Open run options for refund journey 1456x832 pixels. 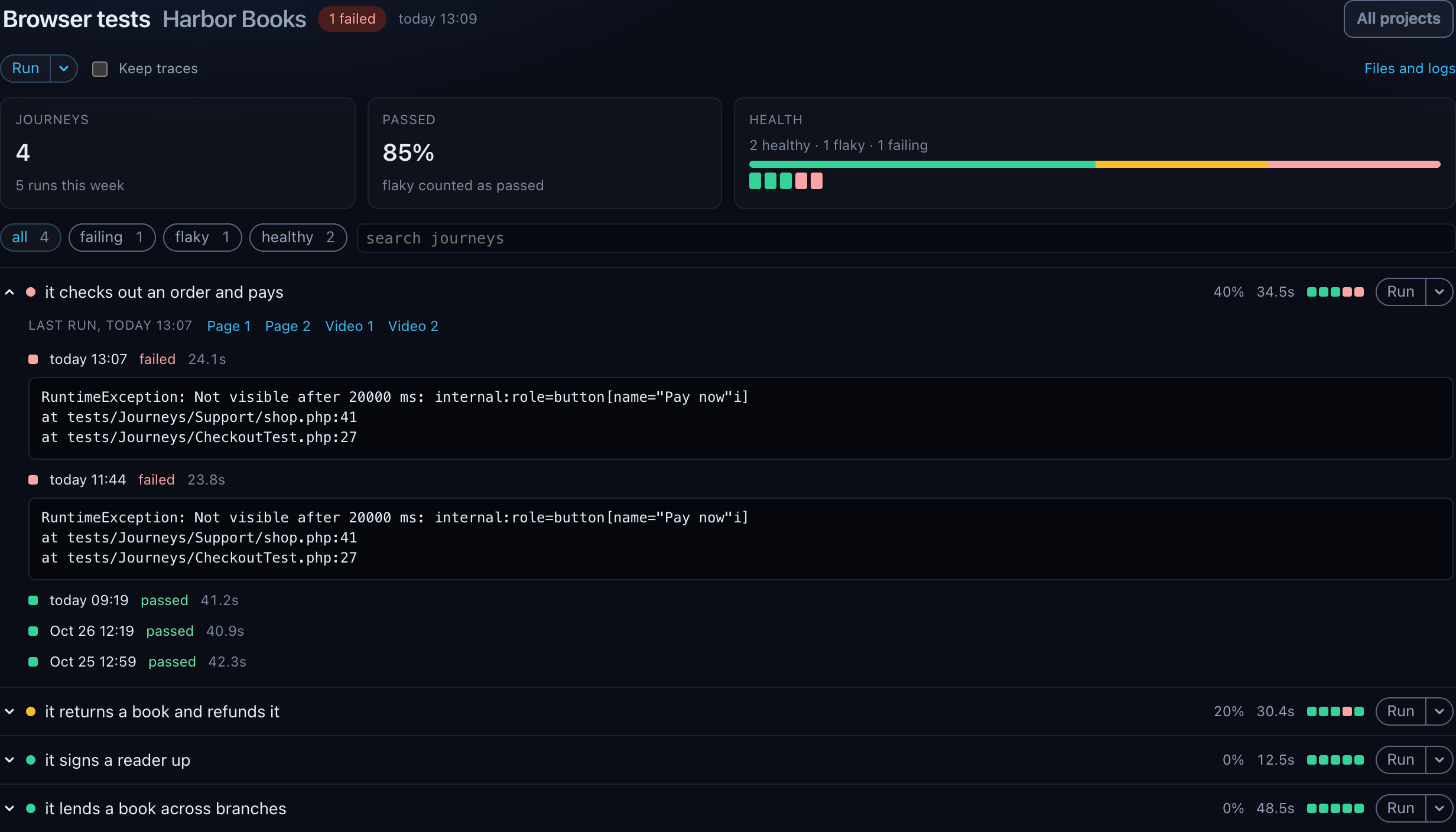(x=1439, y=711)
